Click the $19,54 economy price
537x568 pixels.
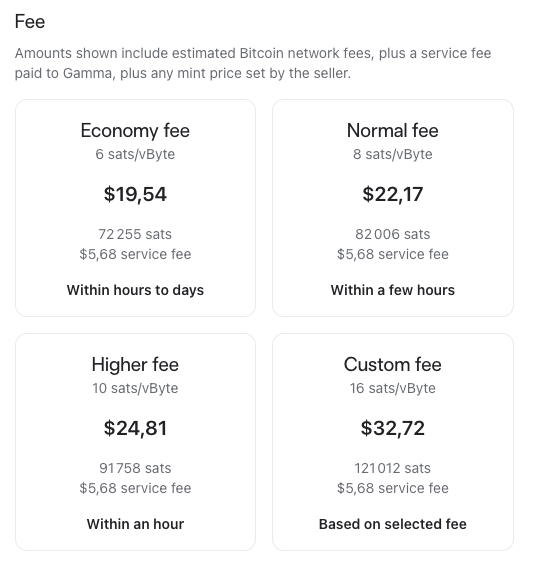click(x=135, y=194)
